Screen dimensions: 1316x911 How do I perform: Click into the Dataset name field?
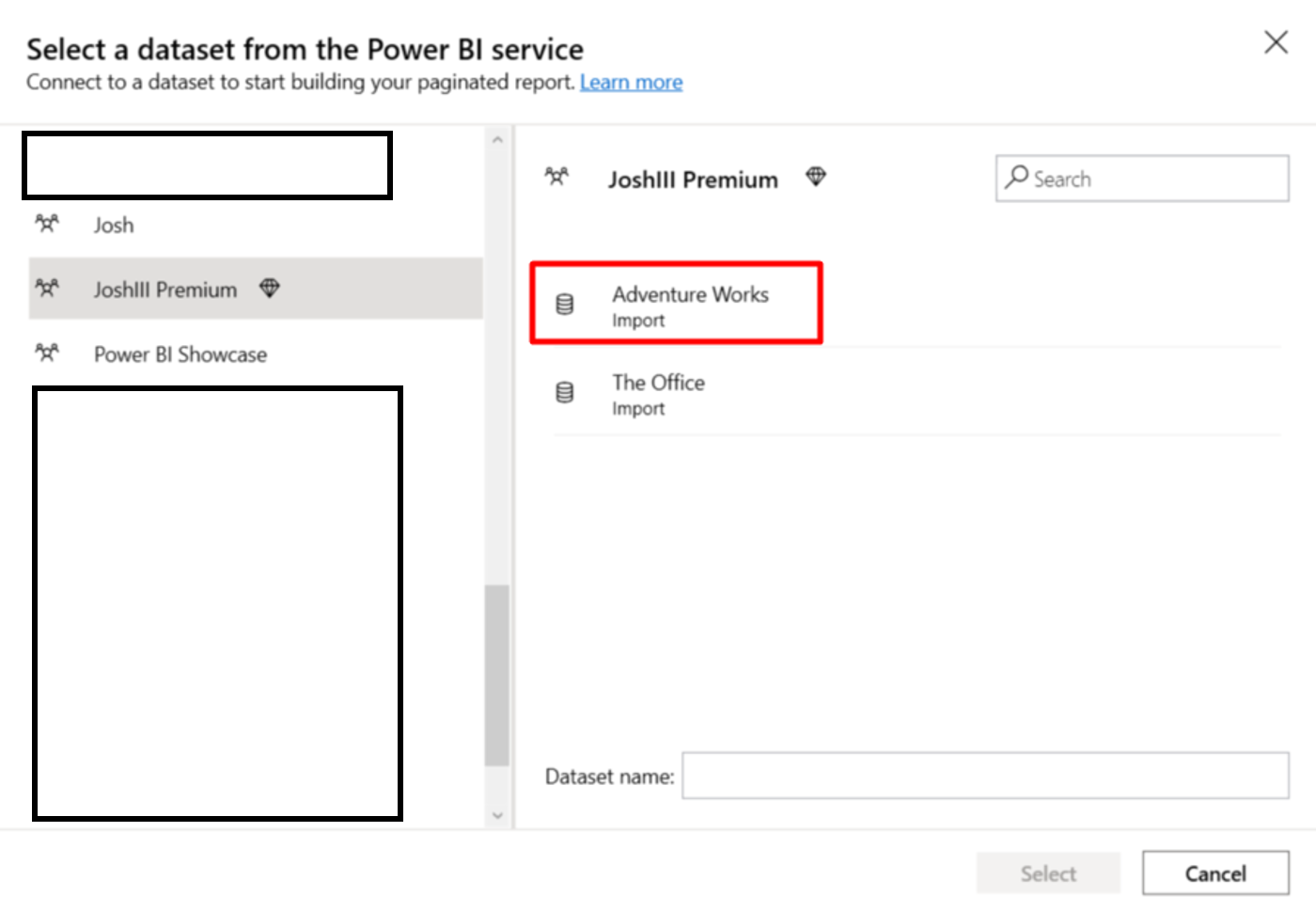(x=985, y=776)
